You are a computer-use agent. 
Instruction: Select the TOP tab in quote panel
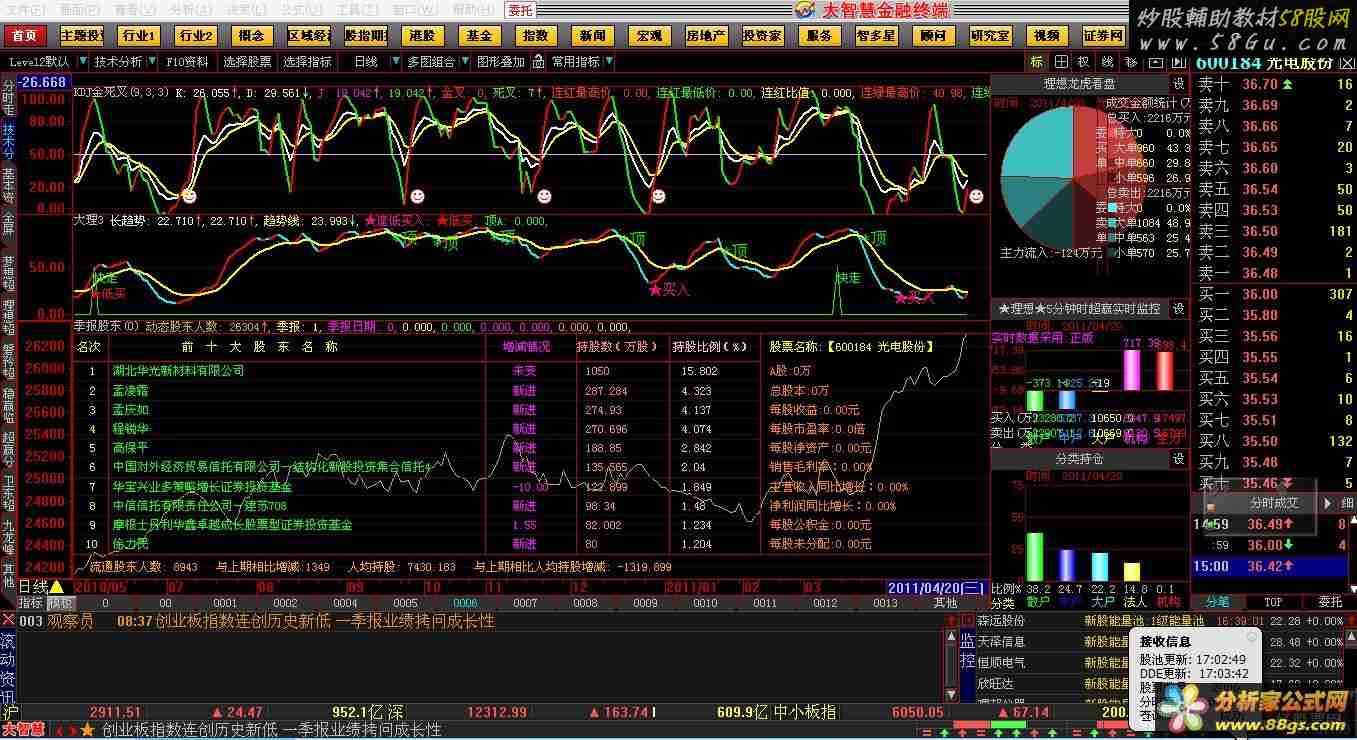click(x=1273, y=602)
